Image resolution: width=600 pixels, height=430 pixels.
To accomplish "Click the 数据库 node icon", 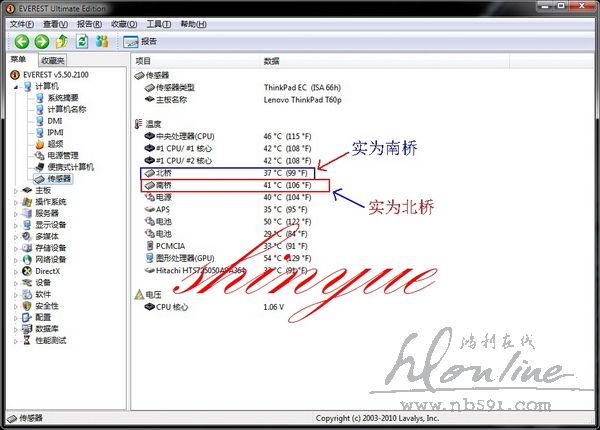I will tap(27, 329).
